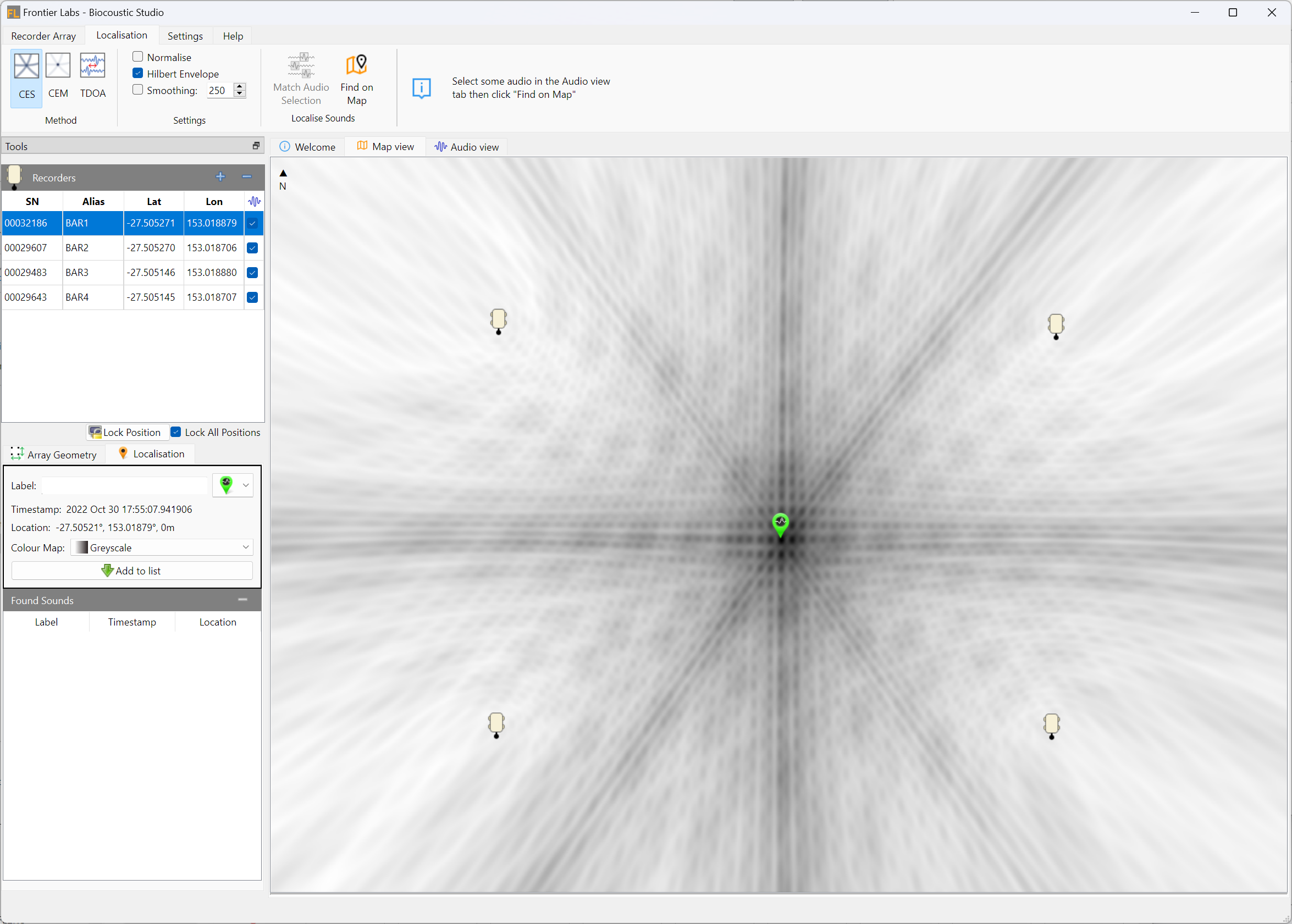Click the Smoothing value field

tap(220, 91)
